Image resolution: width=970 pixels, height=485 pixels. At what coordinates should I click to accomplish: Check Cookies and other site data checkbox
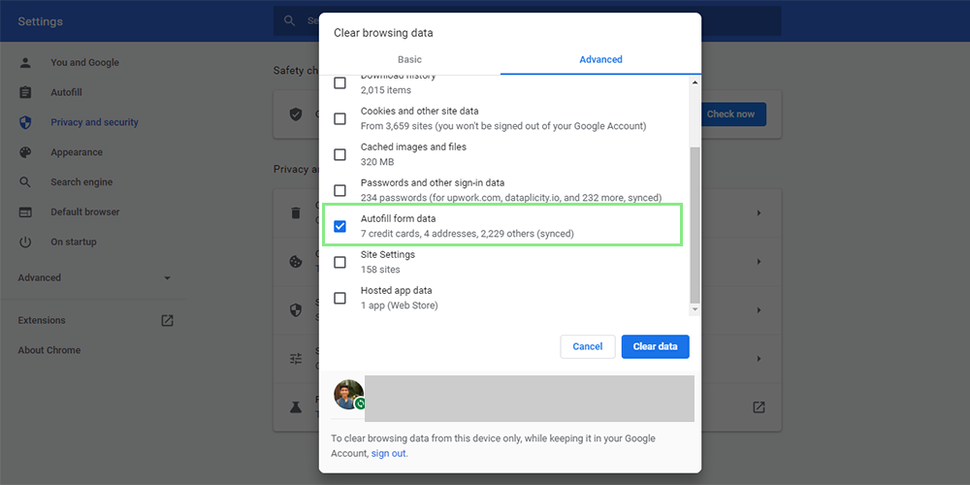click(x=340, y=119)
